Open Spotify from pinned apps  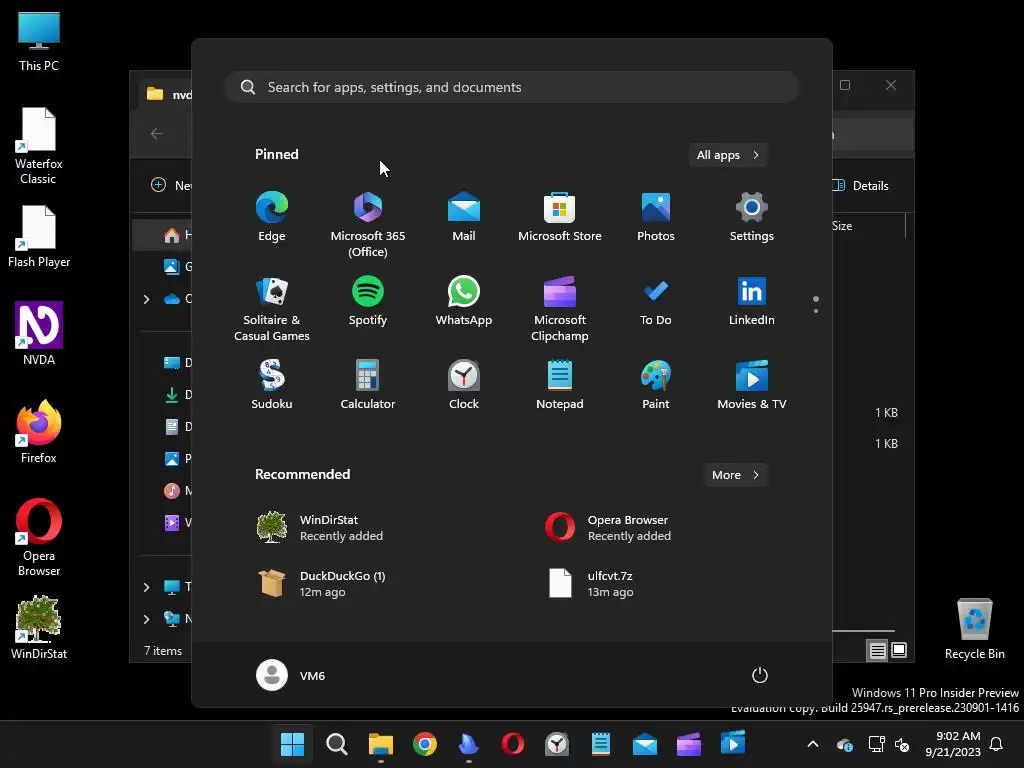point(368,301)
